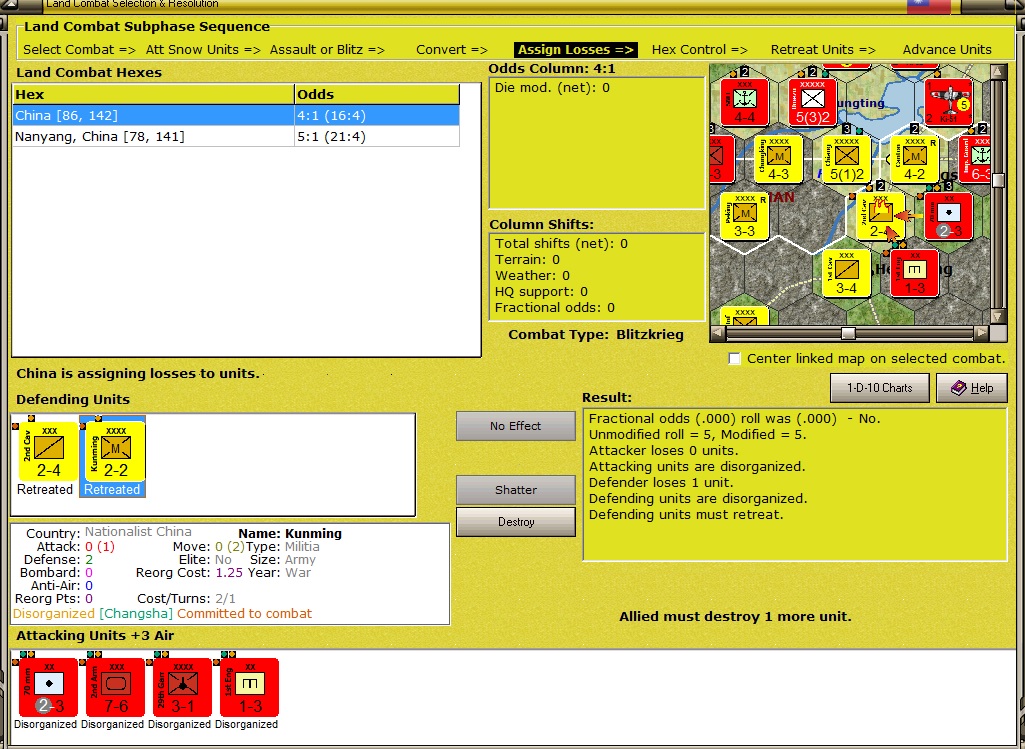The image size is (1025, 749).
Task: Click the yellow 3-3 militia unit on map
Action: coord(744,216)
